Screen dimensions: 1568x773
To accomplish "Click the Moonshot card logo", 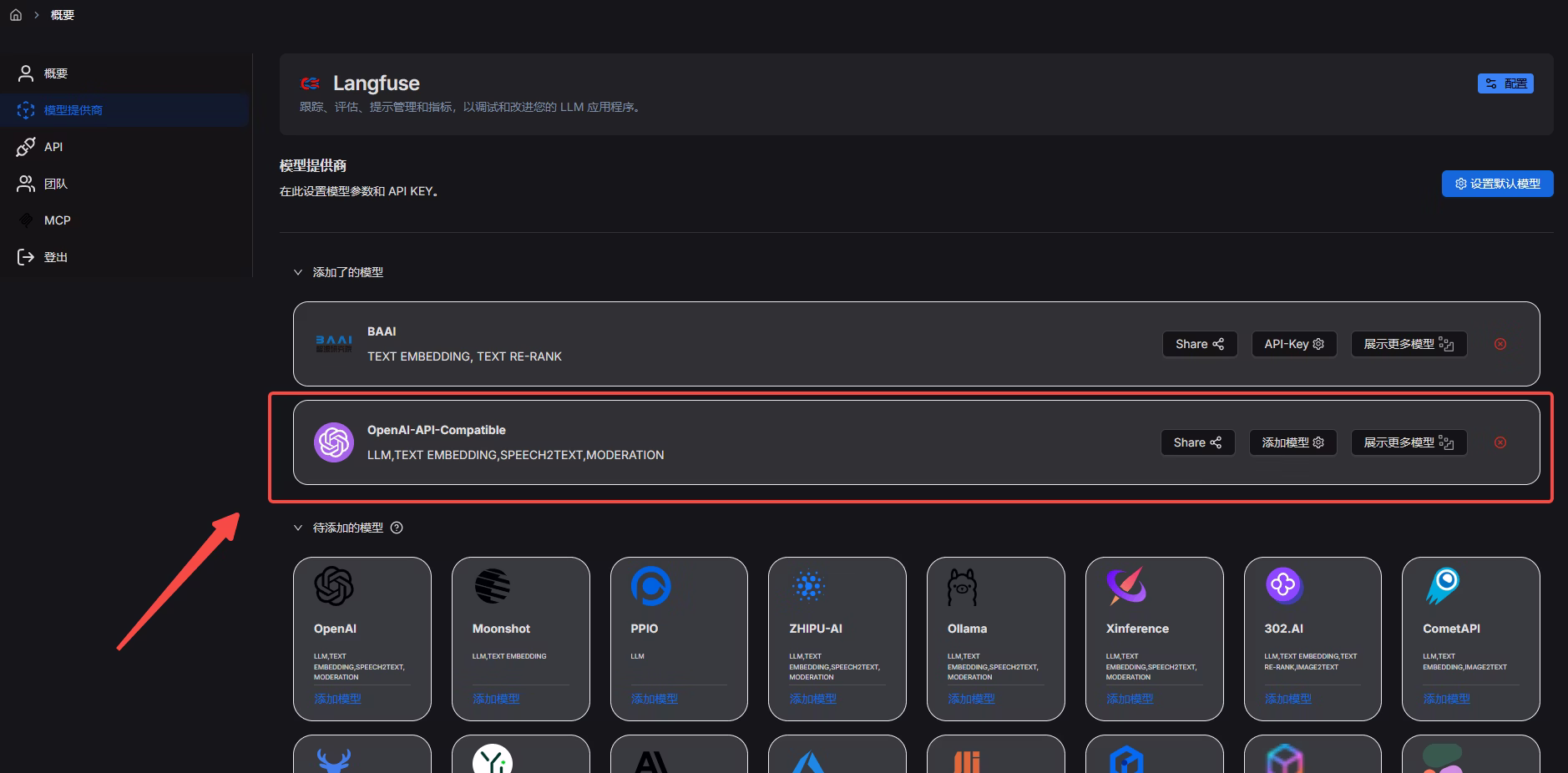I will [493, 586].
